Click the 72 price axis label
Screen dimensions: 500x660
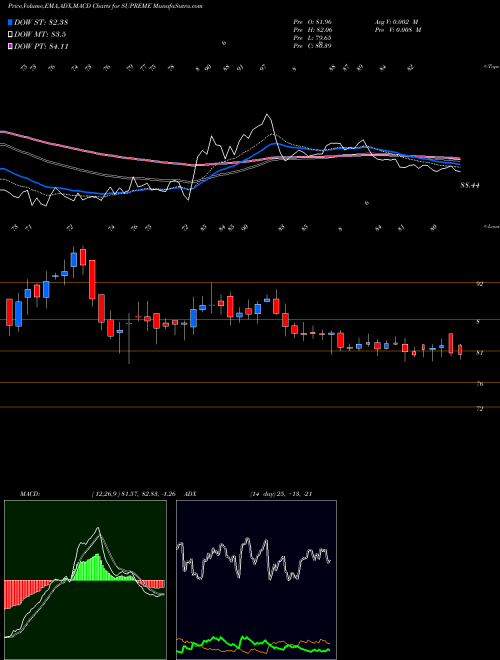click(479, 408)
